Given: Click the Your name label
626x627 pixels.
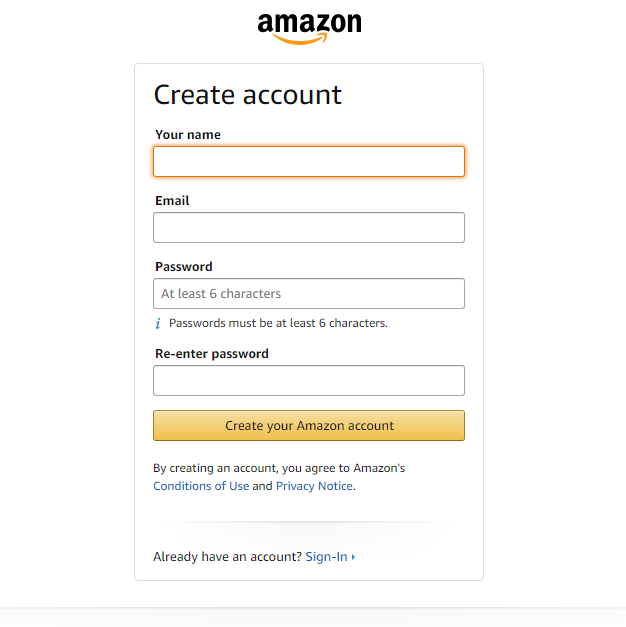Looking at the screenshot, I should (188, 135).
